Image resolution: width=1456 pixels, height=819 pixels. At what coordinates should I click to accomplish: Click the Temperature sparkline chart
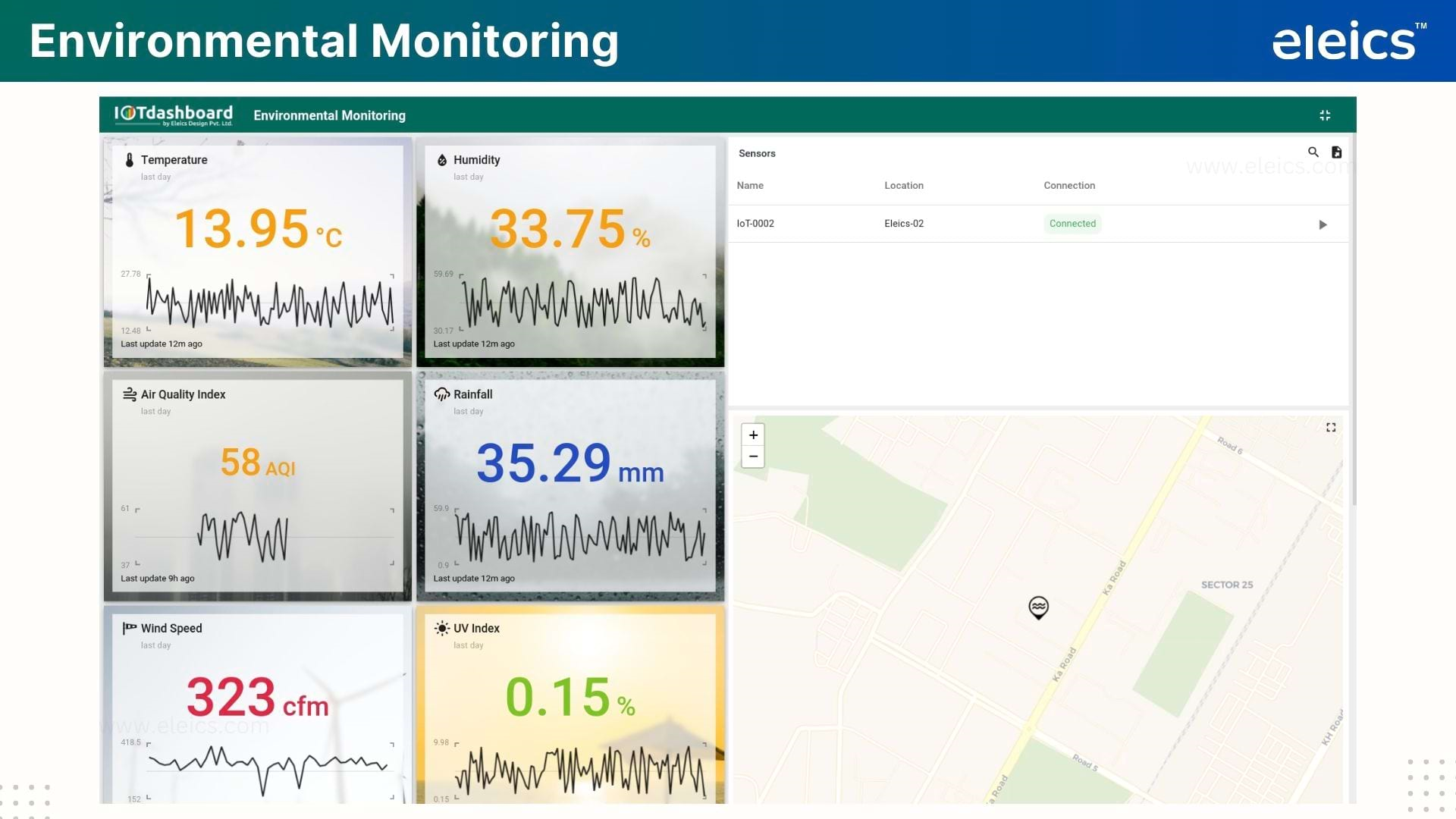(270, 303)
